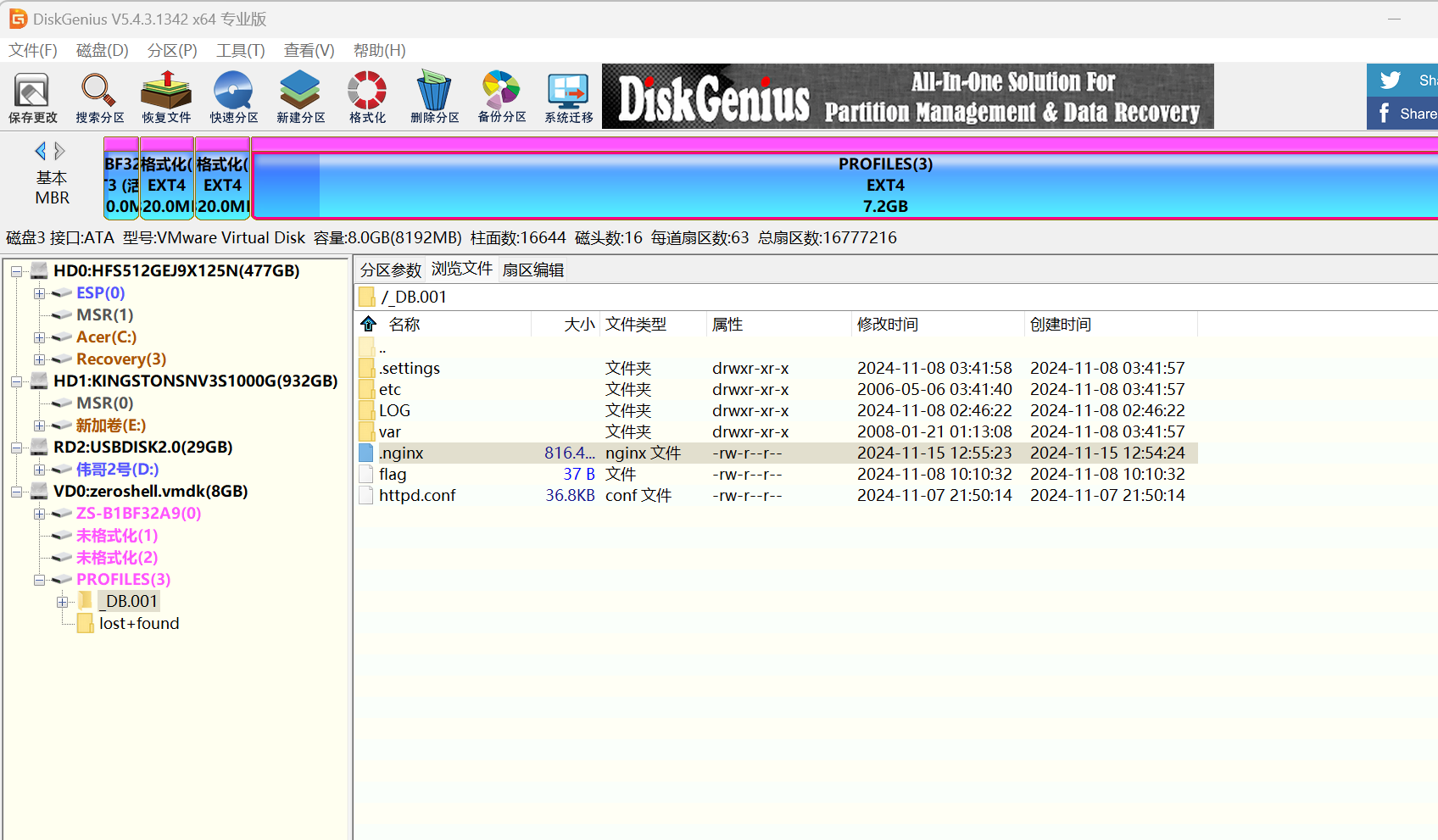The image size is (1438, 840).
Task: Expand the _DB.001 folder tree node
Action: tap(62, 602)
